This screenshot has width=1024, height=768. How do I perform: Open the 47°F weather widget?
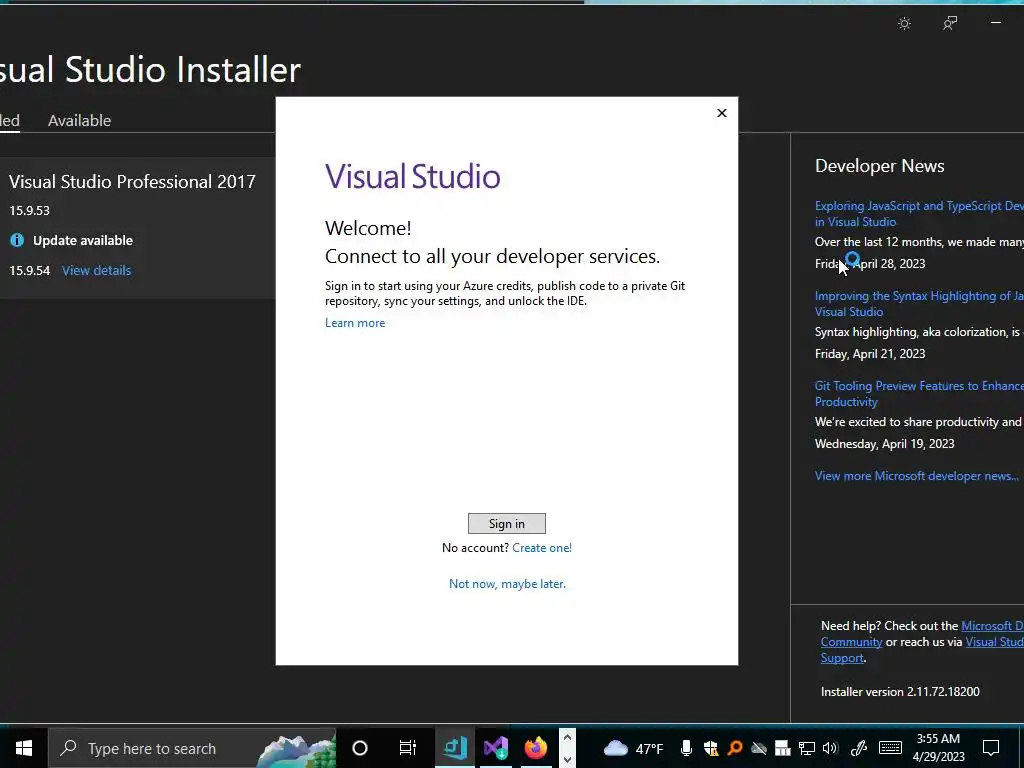(633, 748)
